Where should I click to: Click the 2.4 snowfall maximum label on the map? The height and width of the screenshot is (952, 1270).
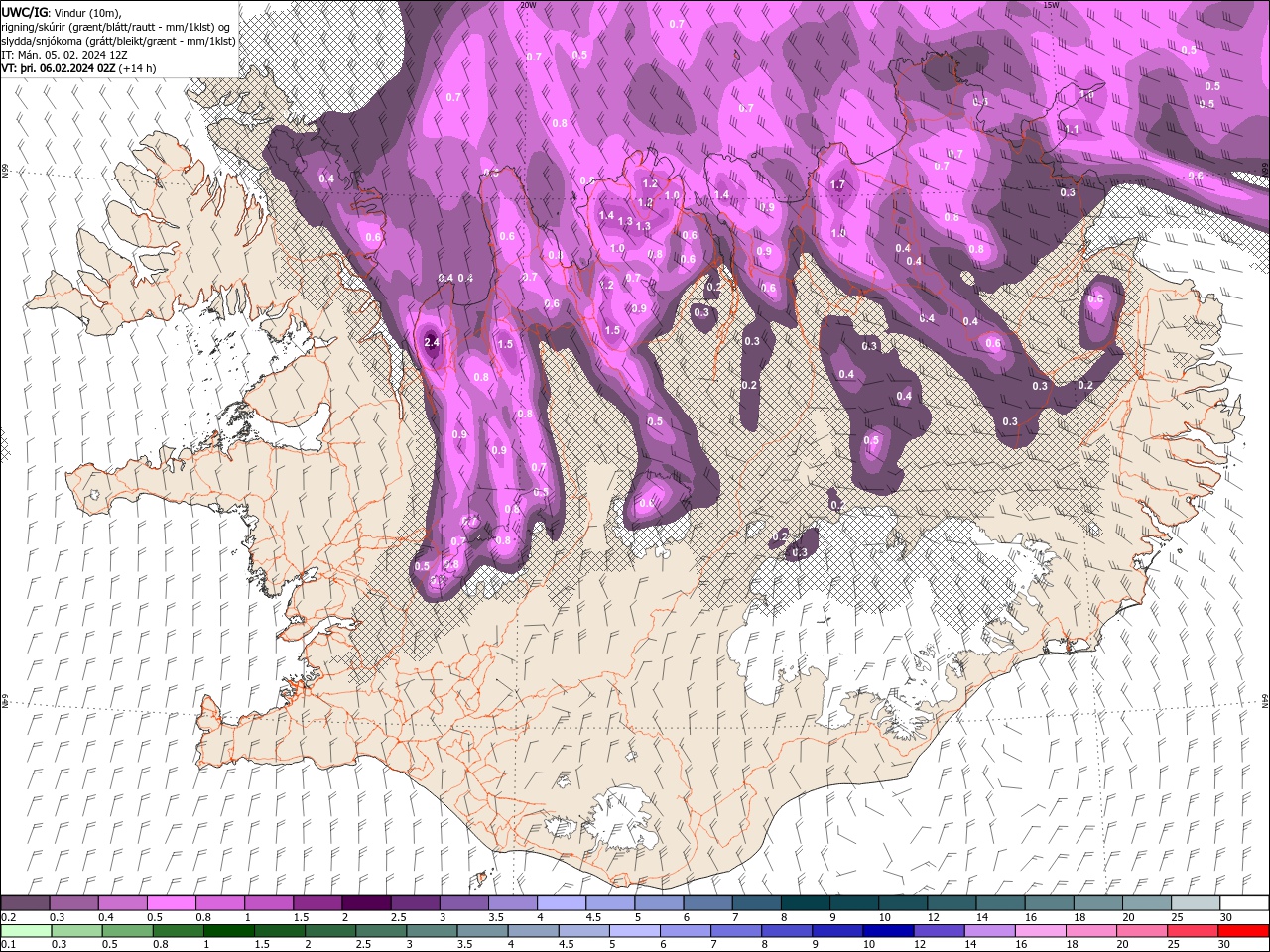(x=432, y=342)
